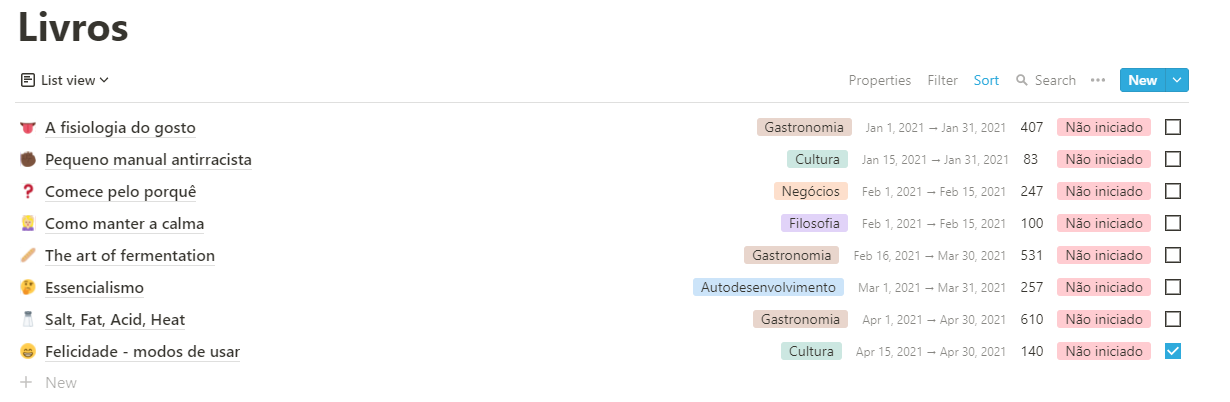Image resolution: width=1230 pixels, height=402 pixels.
Task: Click the tongue emoji icon of first book
Action: pyautogui.click(x=27, y=128)
